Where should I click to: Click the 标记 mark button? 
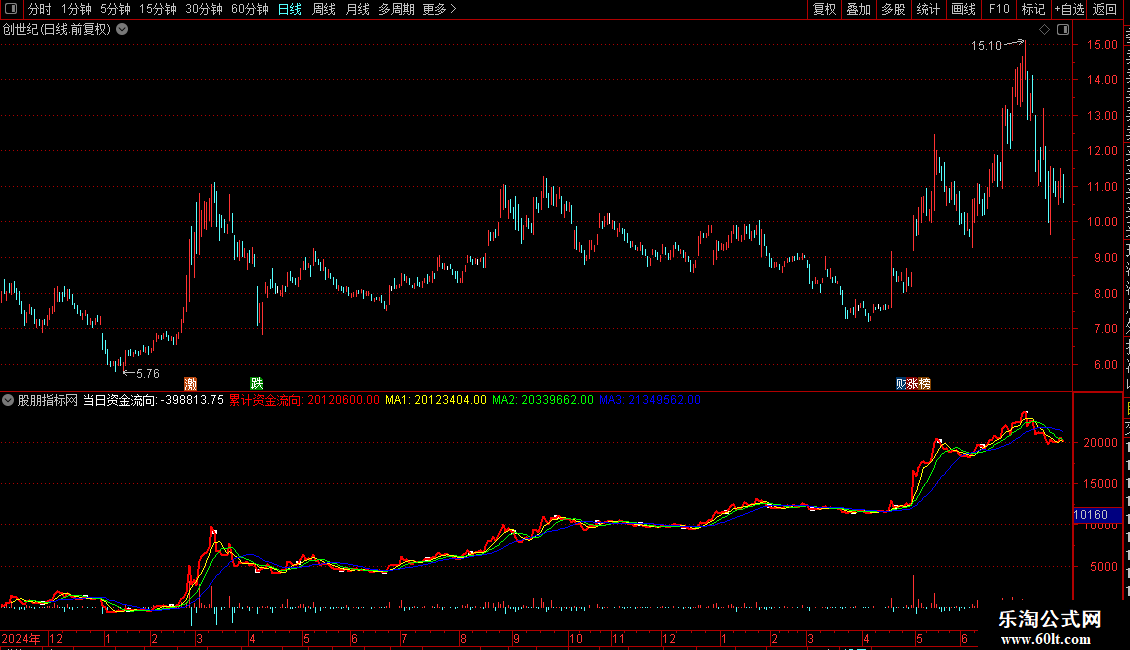coord(1033,9)
